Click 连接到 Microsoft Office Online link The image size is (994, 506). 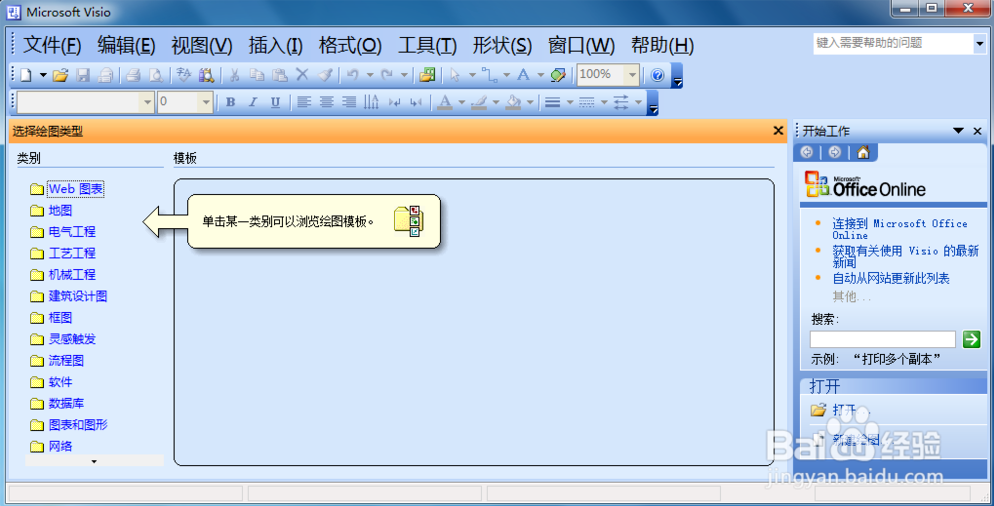click(900, 229)
